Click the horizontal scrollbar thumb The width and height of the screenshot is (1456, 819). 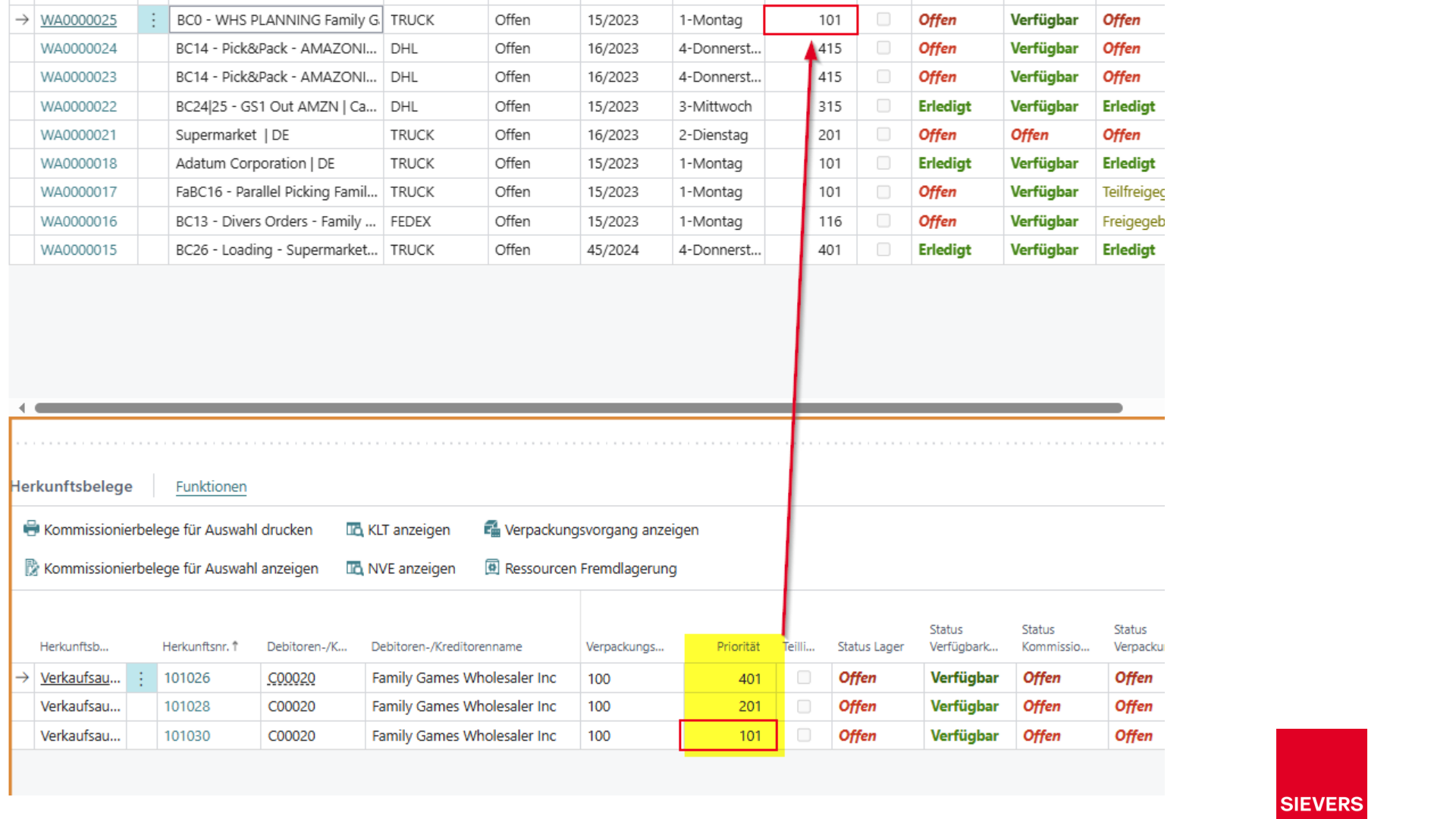pyautogui.click(x=579, y=408)
